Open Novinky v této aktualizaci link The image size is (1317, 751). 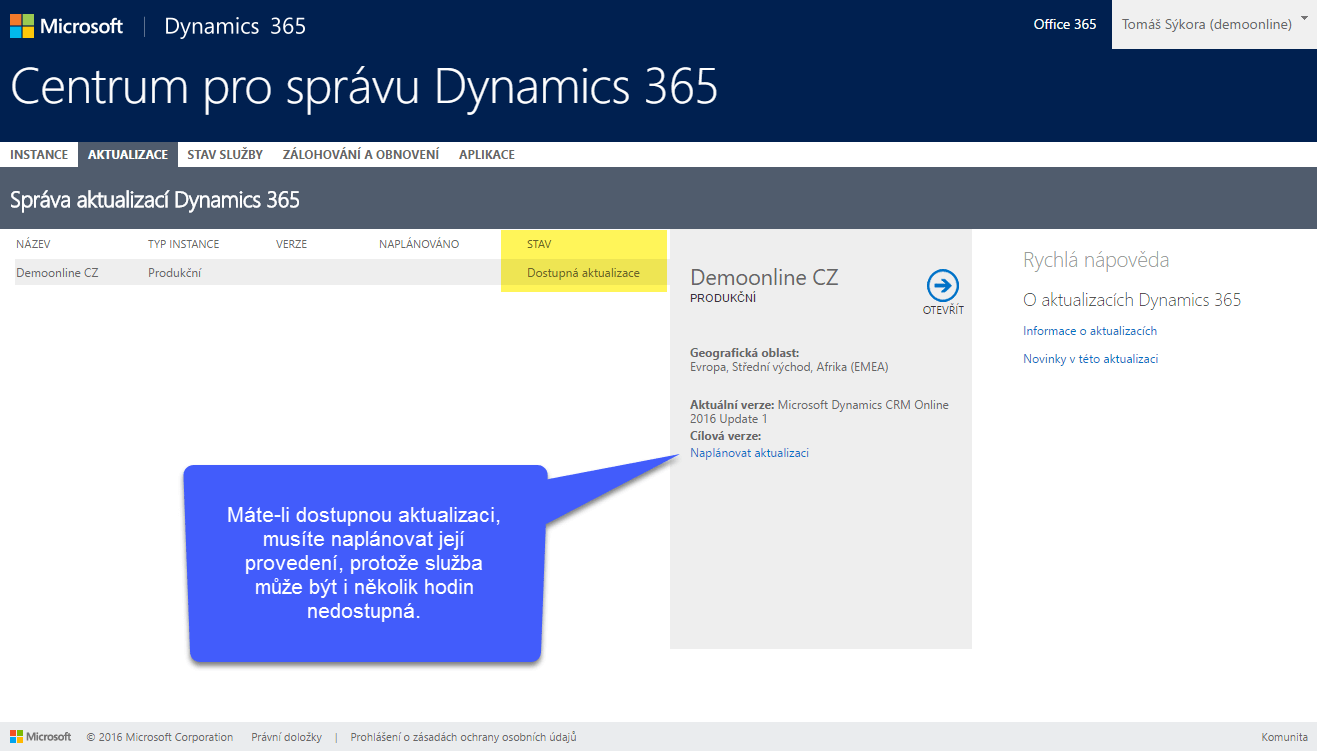(1090, 359)
